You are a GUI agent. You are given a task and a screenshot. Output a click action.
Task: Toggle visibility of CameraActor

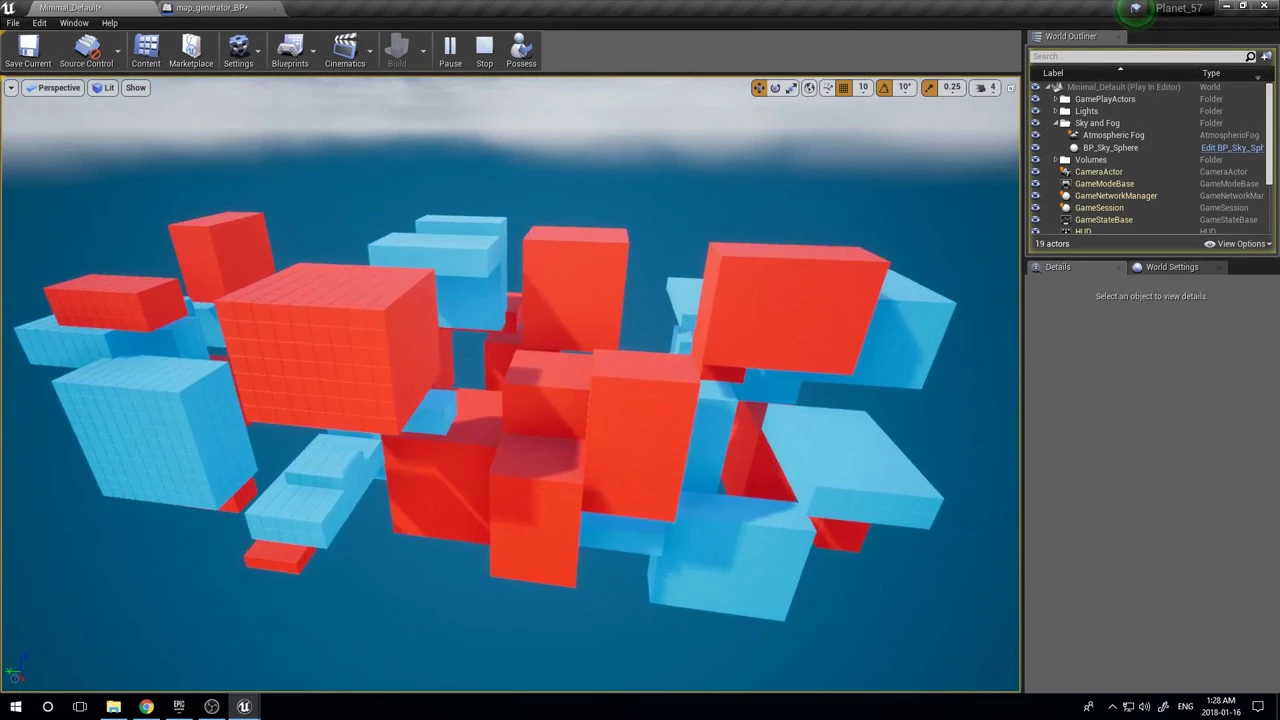(1036, 172)
